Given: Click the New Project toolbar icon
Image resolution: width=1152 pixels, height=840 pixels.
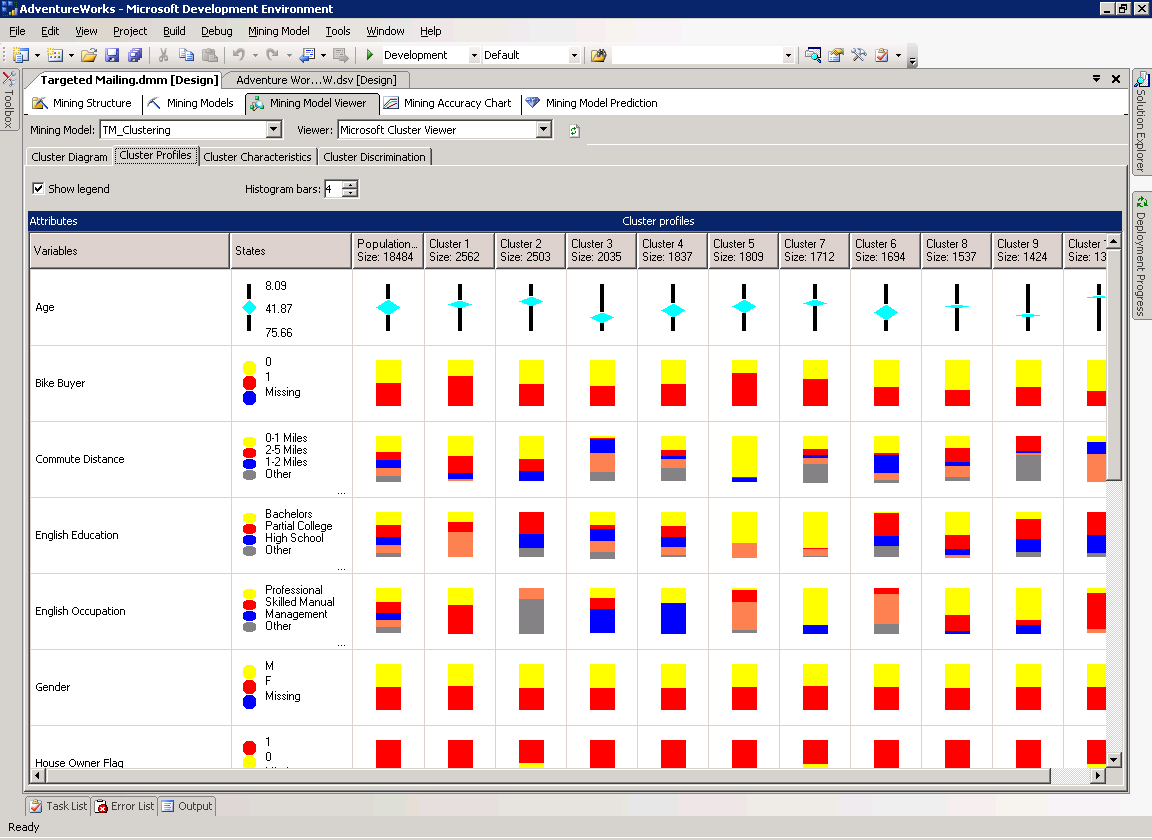Looking at the screenshot, I should [x=21, y=55].
